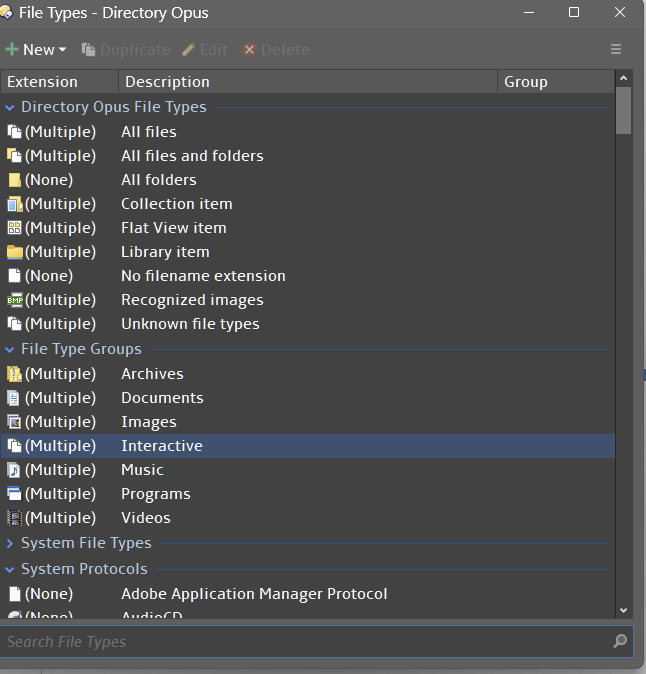646x674 pixels.
Task: Click the Images picture icon
Action: click(x=14, y=422)
